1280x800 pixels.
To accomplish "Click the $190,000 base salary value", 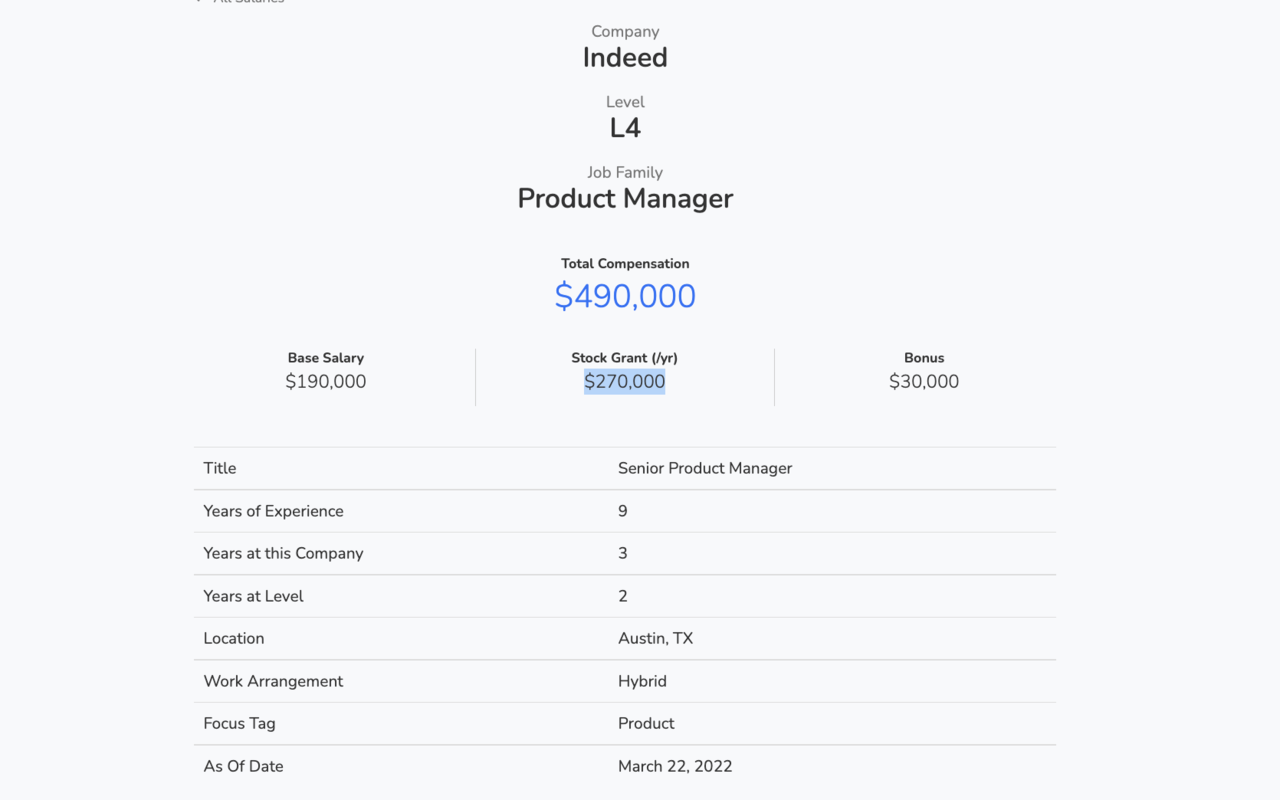I will [x=326, y=381].
